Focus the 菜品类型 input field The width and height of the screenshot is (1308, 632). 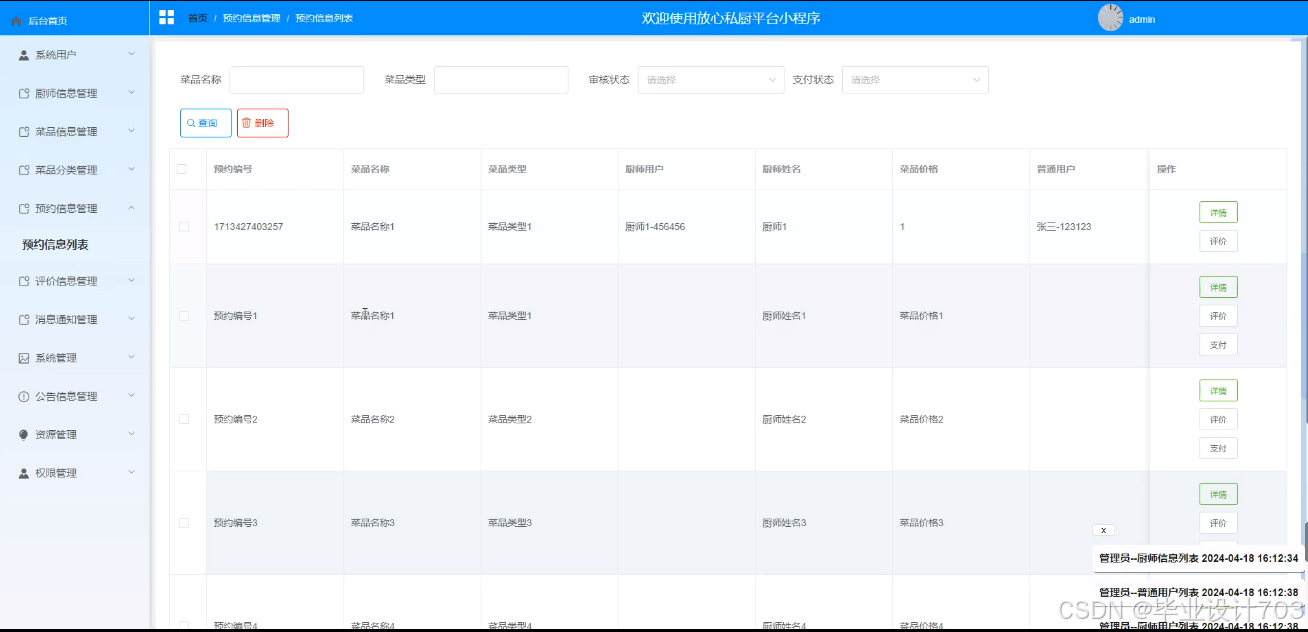coord(501,80)
